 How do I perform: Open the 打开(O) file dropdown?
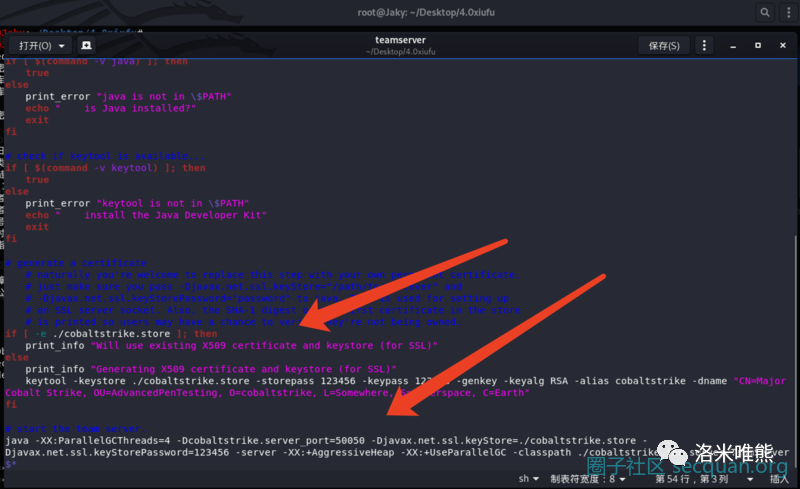(42, 46)
